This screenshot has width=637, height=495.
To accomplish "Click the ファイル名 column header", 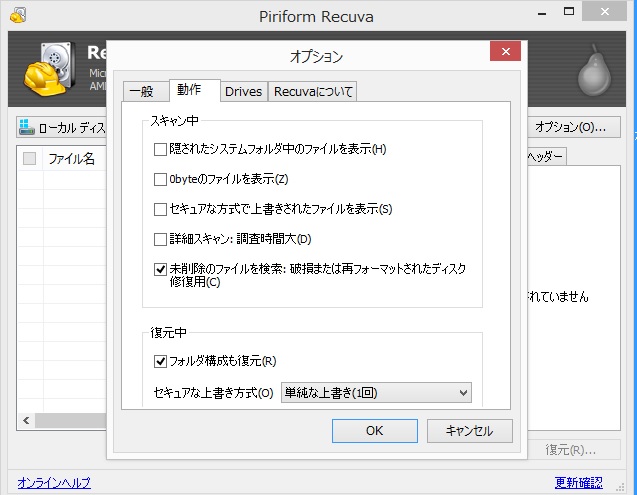I will [x=72, y=158].
